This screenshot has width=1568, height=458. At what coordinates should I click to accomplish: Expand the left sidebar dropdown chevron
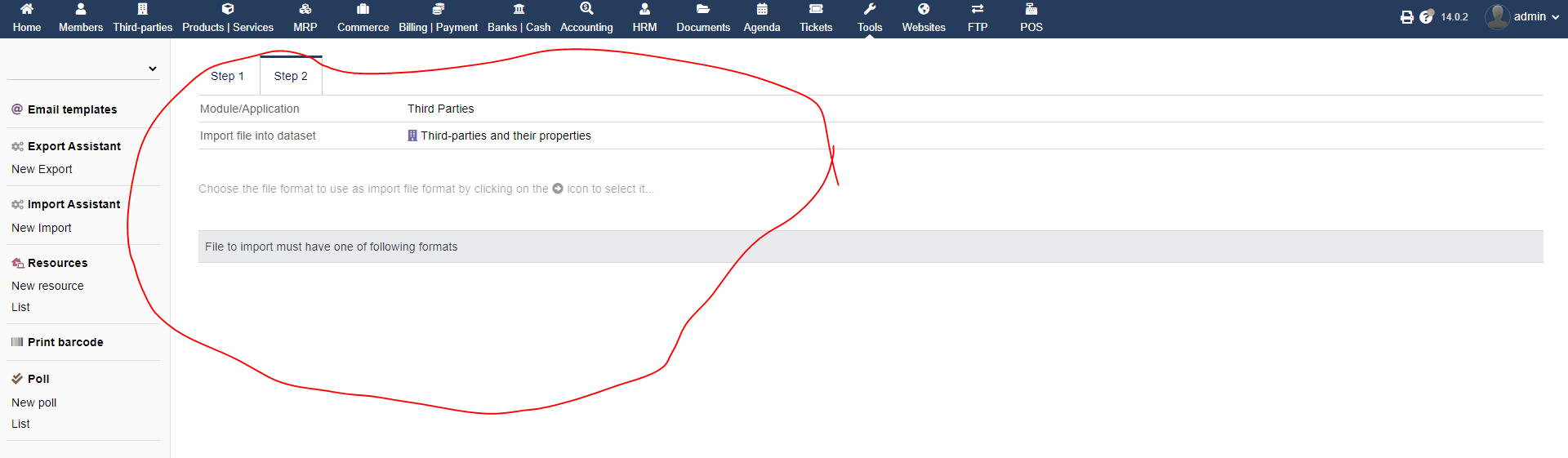[x=153, y=69]
